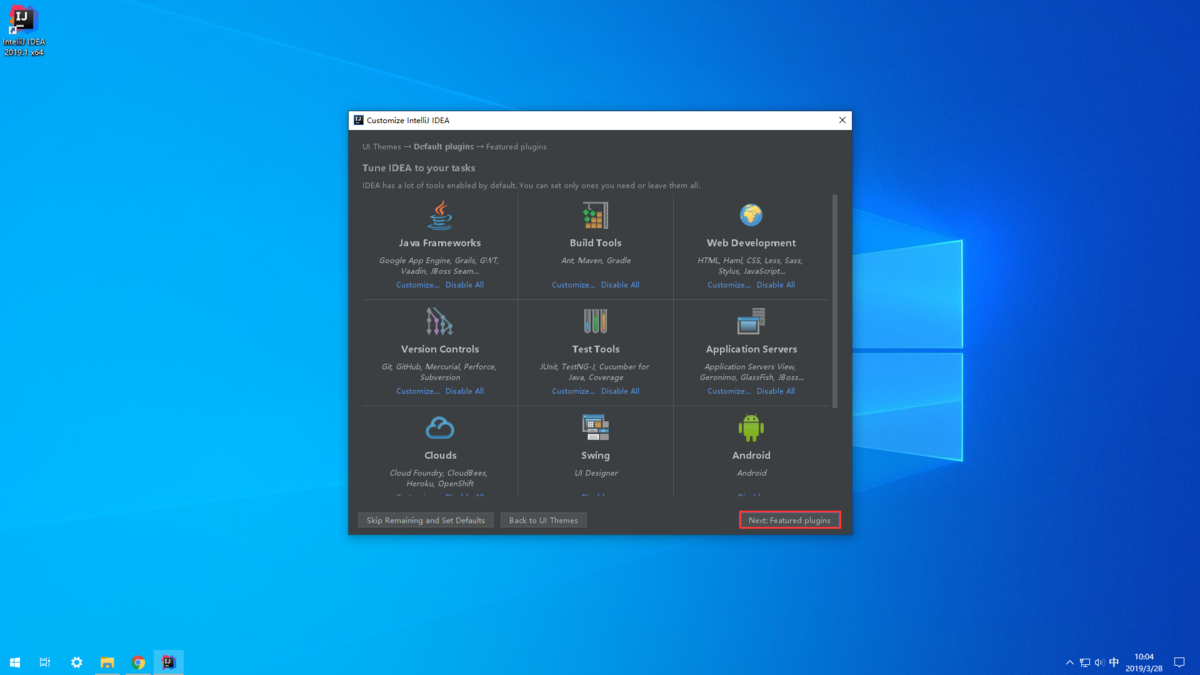Image resolution: width=1200 pixels, height=675 pixels.
Task: Click the network icon in the system tray
Action: point(1085,662)
